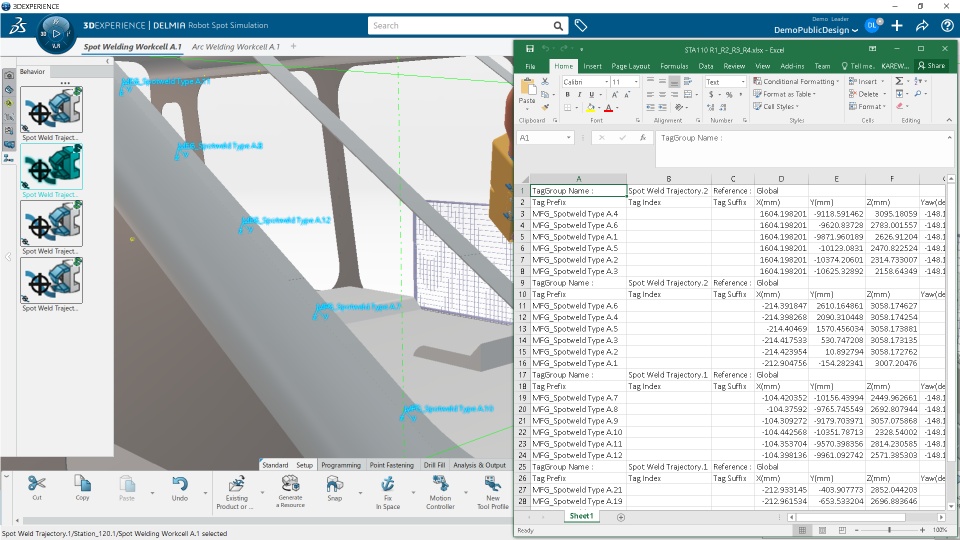The height and width of the screenshot is (540, 960).
Task: Open the Help question mark icon
Action: 947,26
